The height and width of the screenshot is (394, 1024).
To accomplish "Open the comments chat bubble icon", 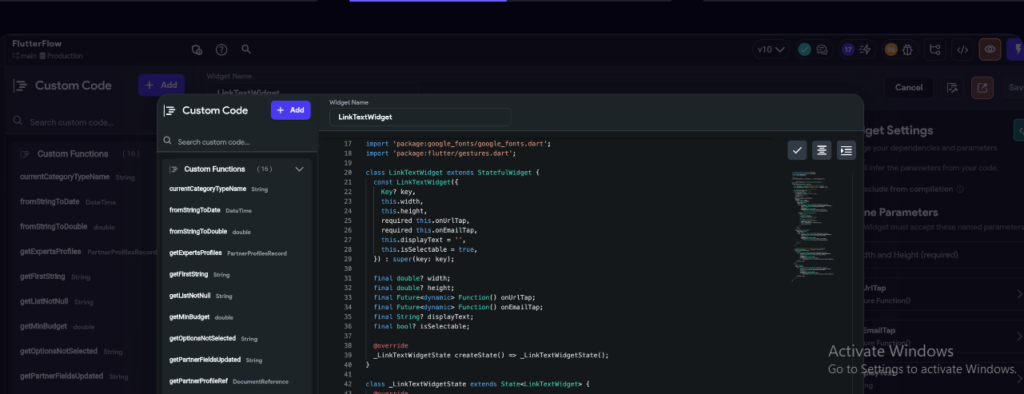I will 822,50.
